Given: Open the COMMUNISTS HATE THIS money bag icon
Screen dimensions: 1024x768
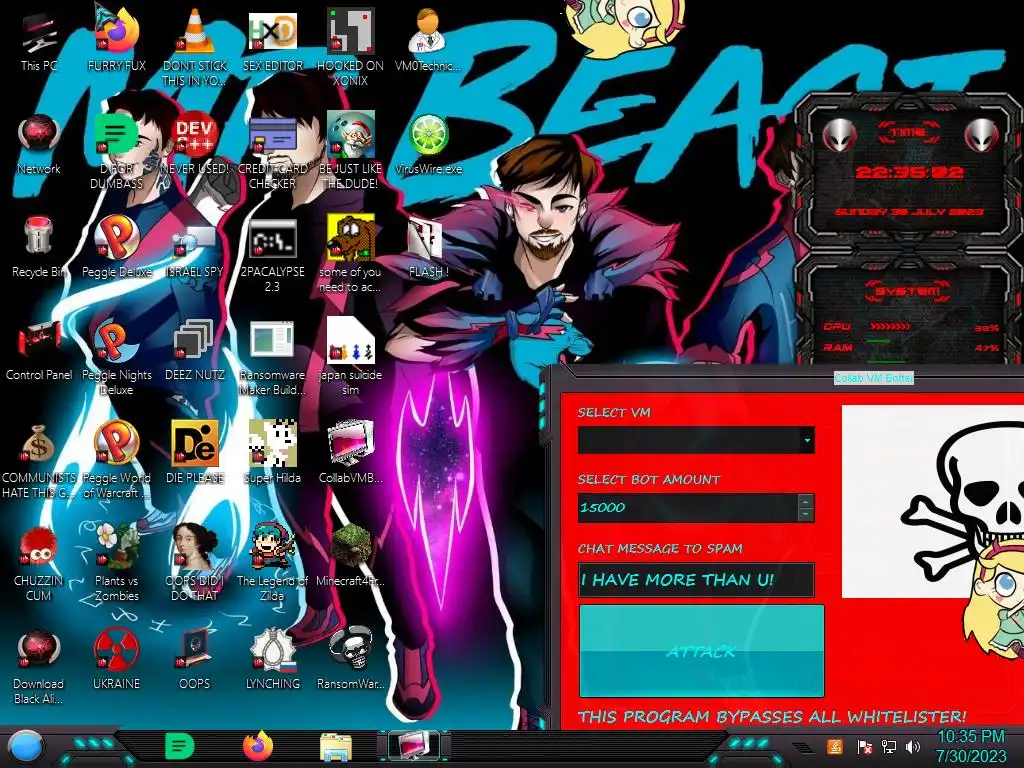Looking at the screenshot, I should tap(39, 460).
